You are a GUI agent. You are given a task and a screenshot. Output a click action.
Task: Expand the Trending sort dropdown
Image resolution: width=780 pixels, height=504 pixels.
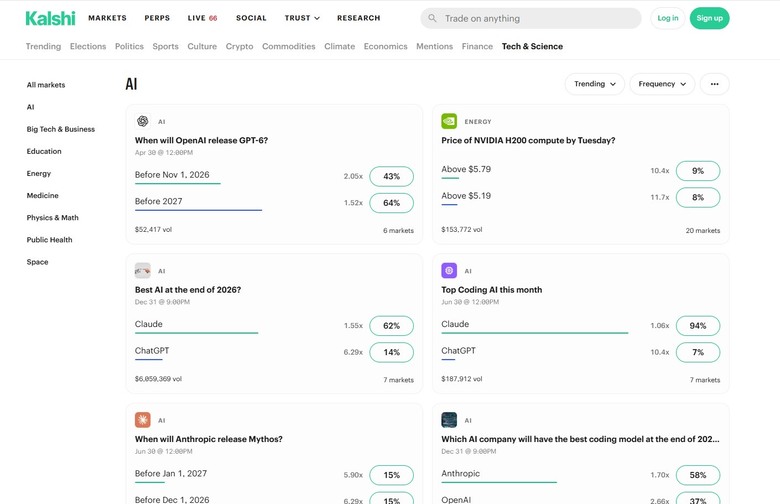pos(594,84)
